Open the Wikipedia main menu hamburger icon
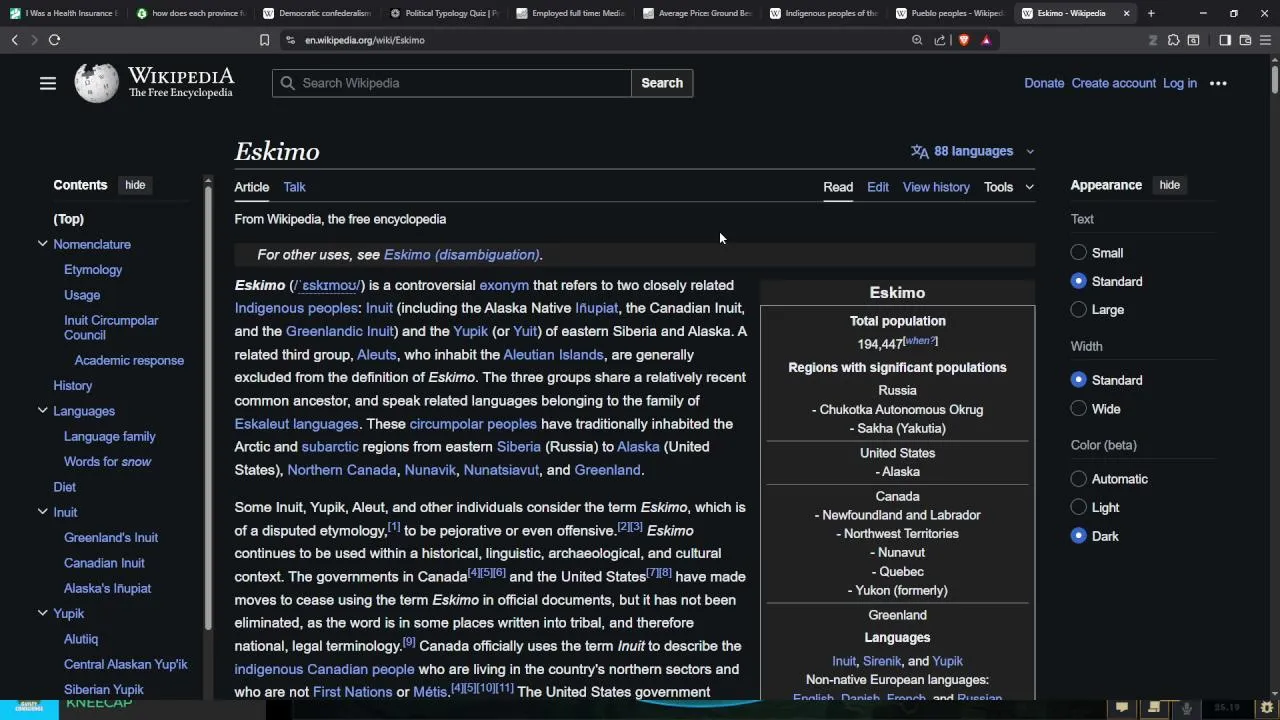Image resolution: width=1280 pixels, height=720 pixels. click(x=48, y=83)
